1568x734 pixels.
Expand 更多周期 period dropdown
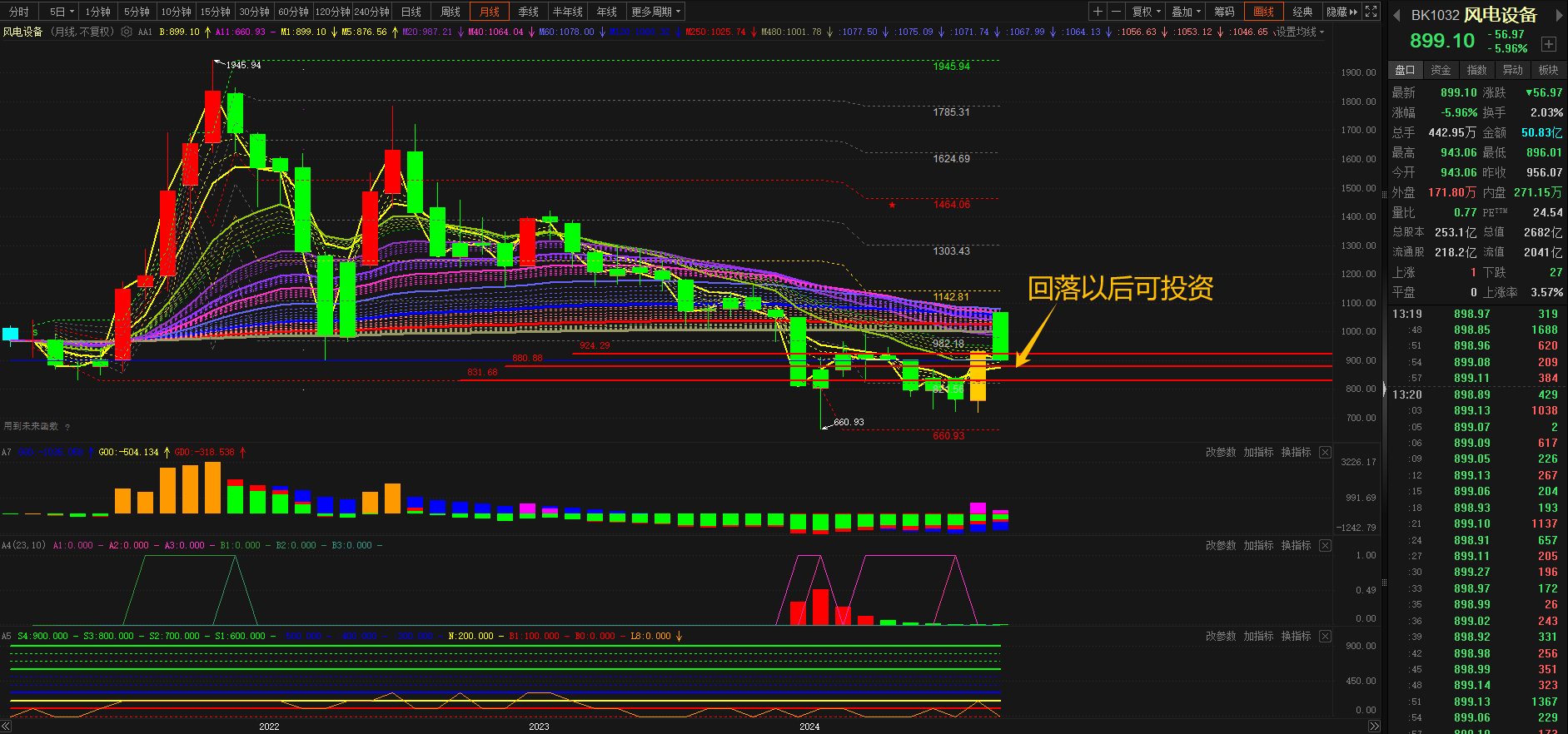point(655,12)
